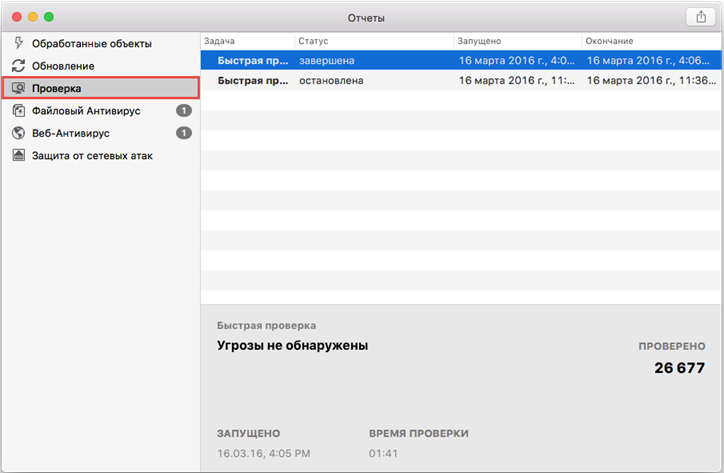The width and height of the screenshot is (724, 473).
Task: Open Веб-Антивирус reports
Action: (x=101, y=133)
